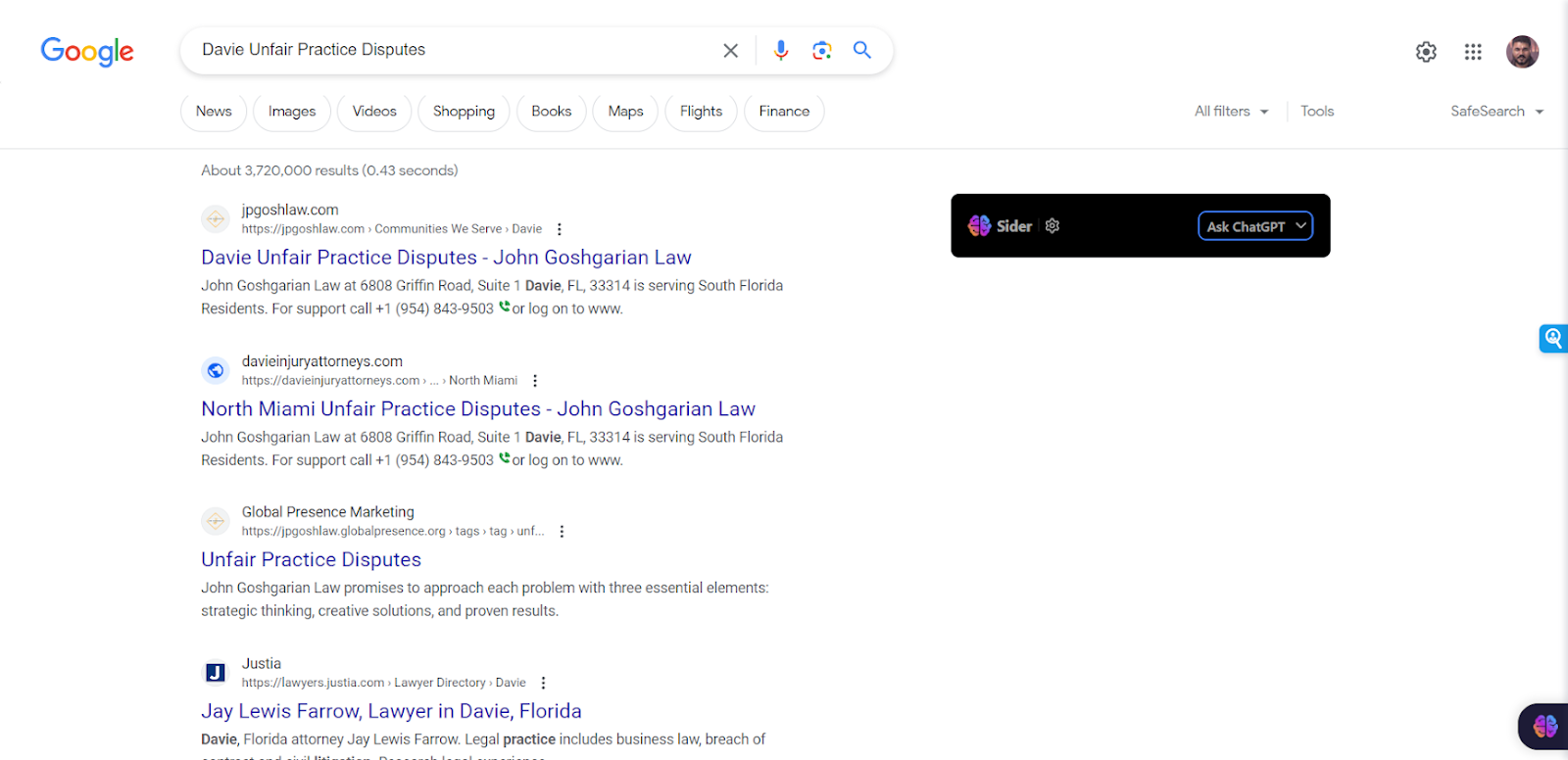Switch to the Maps tab
The height and width of the screenshot is (760, 1568).
[x=625, y=112]
